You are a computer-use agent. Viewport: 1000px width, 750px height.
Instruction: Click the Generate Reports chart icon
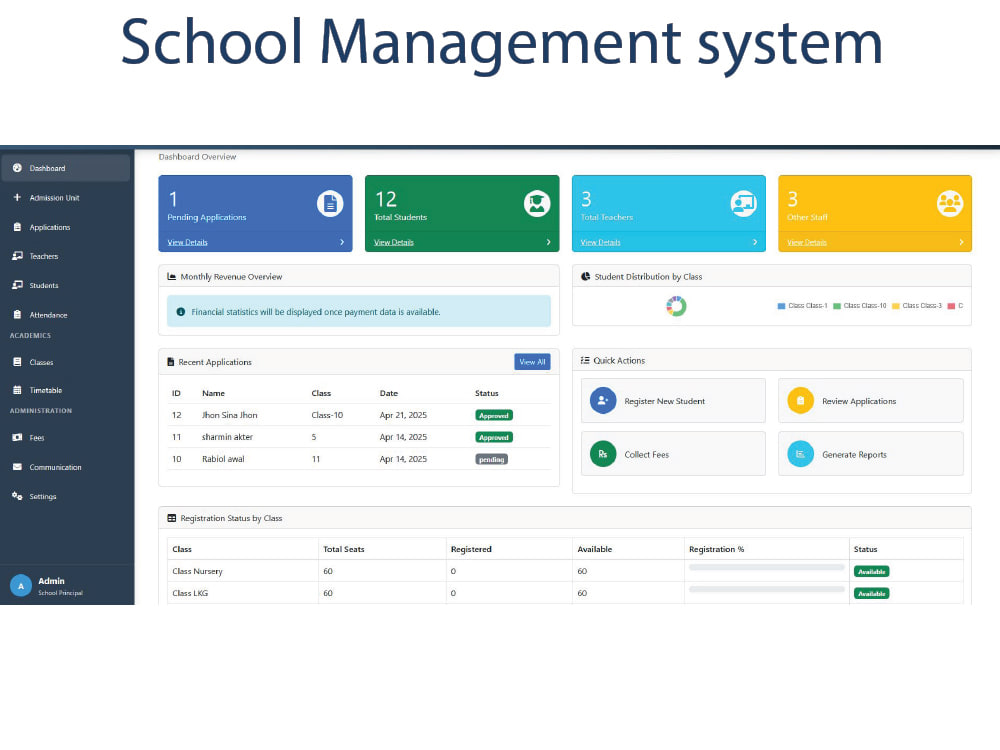tap(800, 454)
